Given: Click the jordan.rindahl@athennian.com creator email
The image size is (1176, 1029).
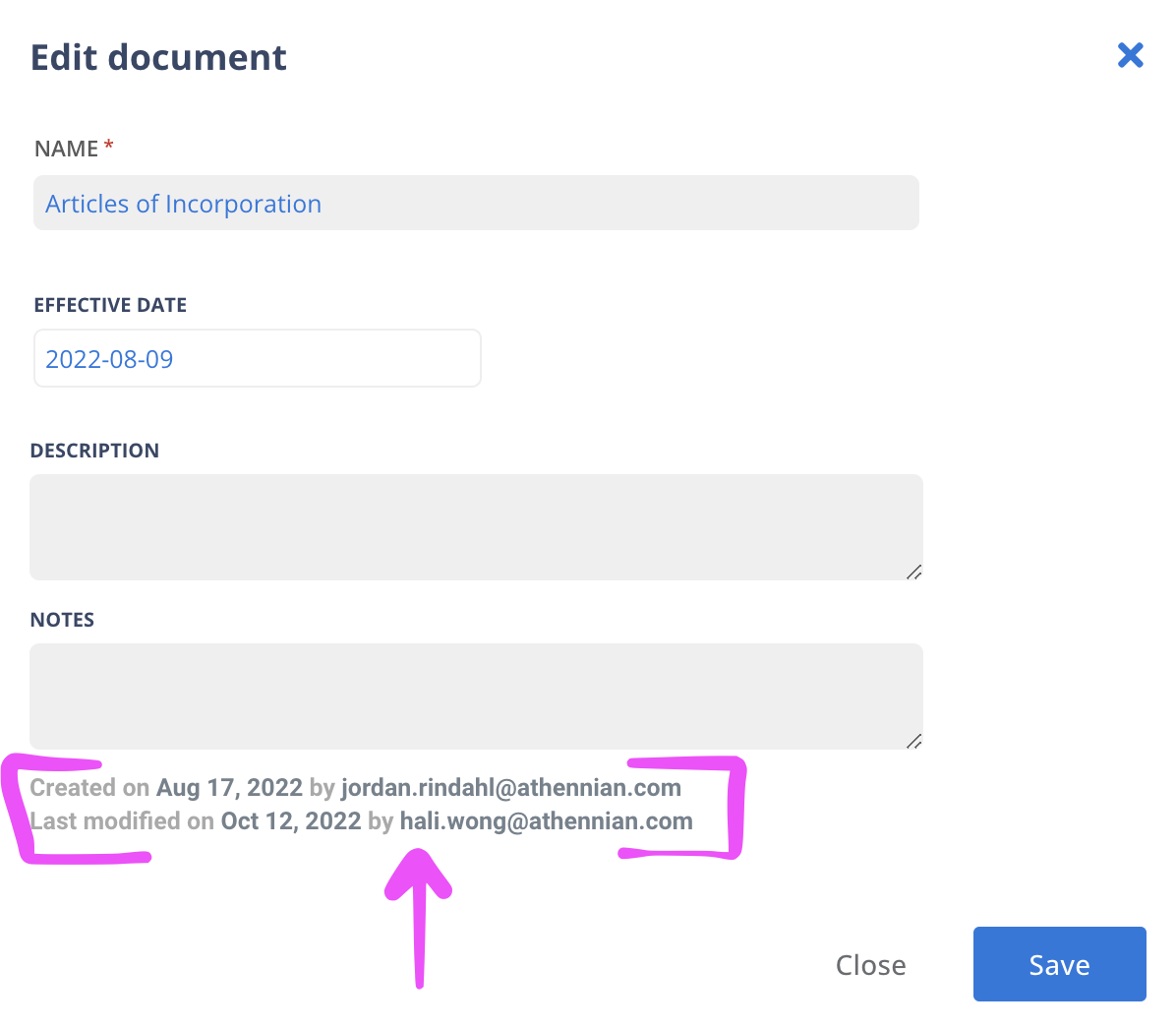Looking at the screenshot, I should click(511, 788).
